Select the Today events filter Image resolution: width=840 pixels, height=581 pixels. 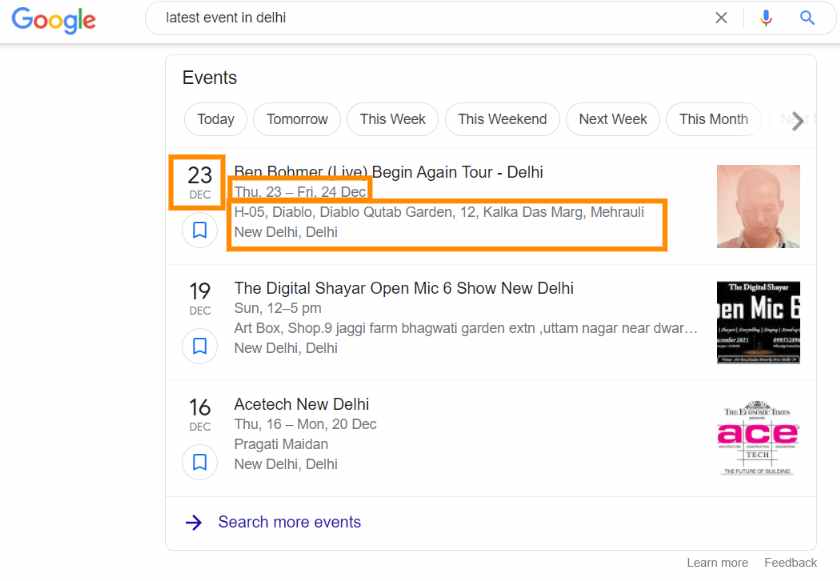[215, 119]
